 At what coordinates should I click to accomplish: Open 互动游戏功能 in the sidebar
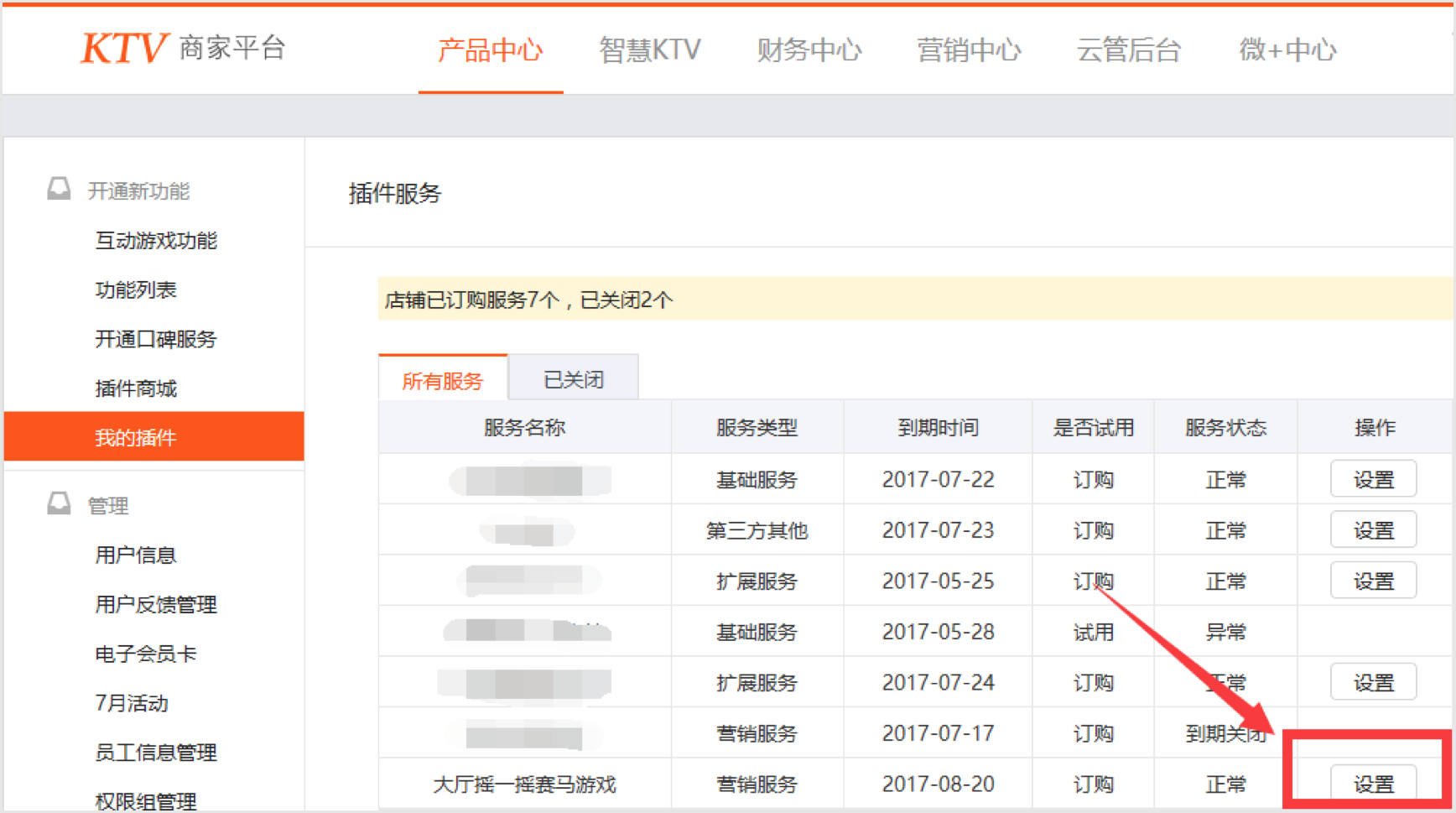pyautogui.click(x=156, y=241)
